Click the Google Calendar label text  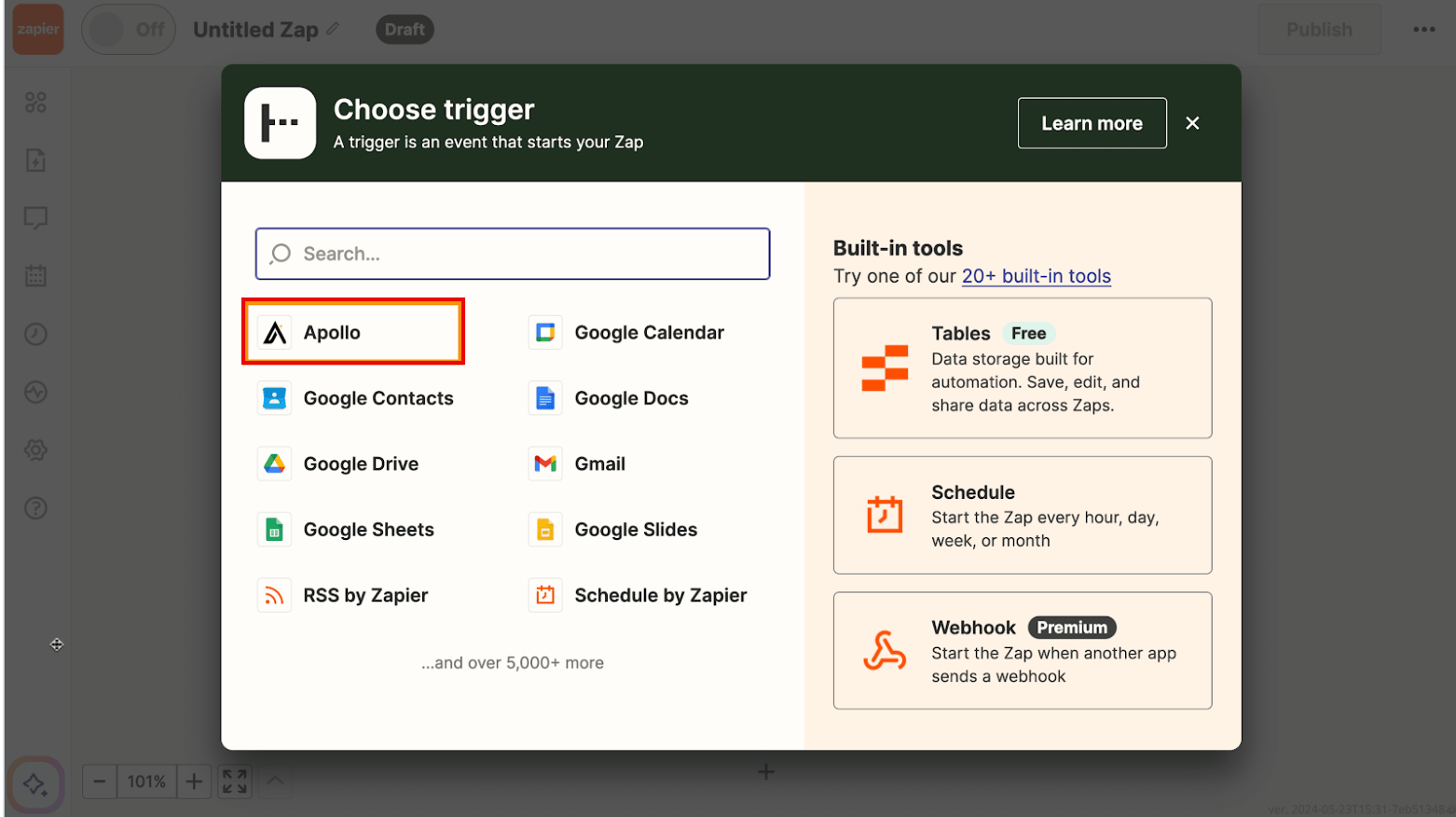pos(649,333)
